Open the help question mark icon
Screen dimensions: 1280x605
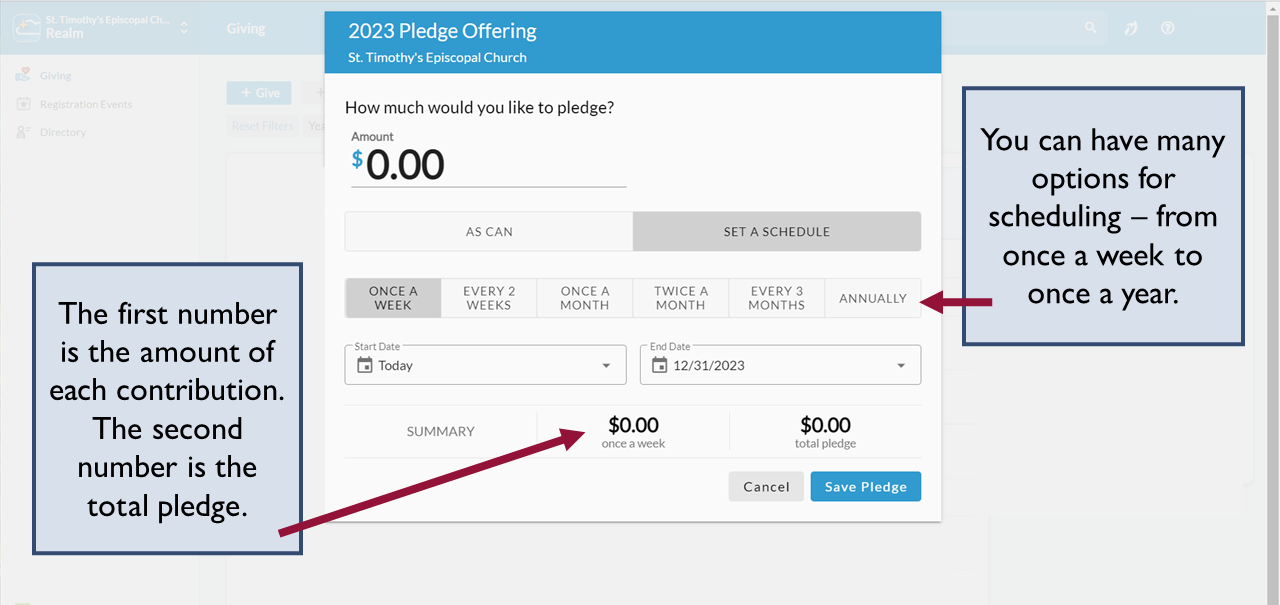[1167, 28]
